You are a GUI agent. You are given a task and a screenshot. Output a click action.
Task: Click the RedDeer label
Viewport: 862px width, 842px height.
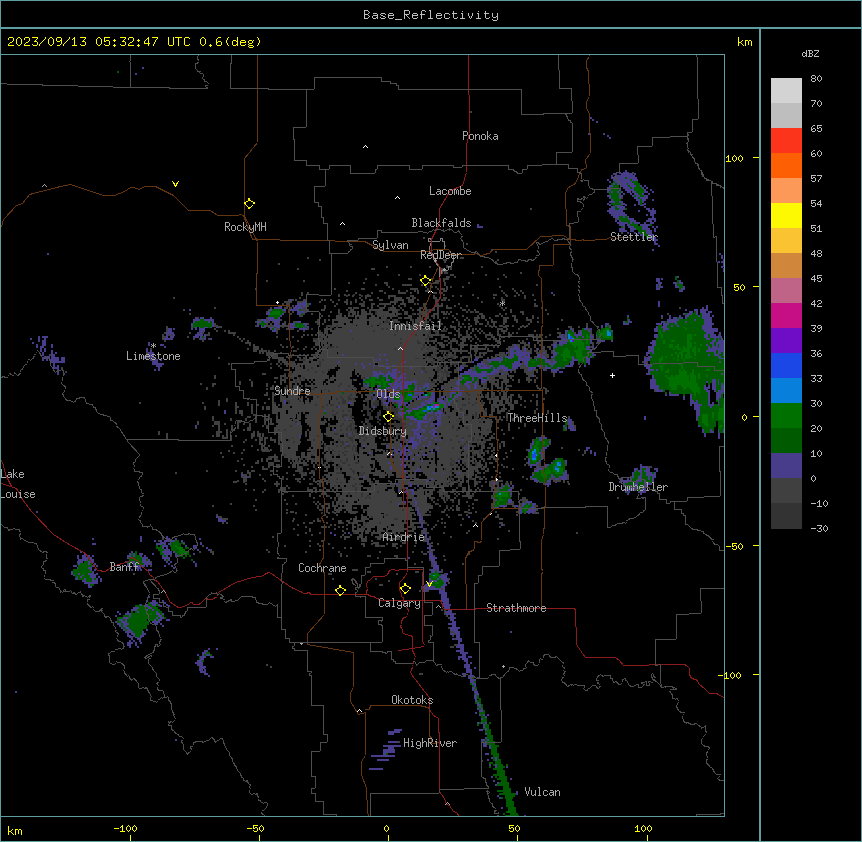point(441,255)
